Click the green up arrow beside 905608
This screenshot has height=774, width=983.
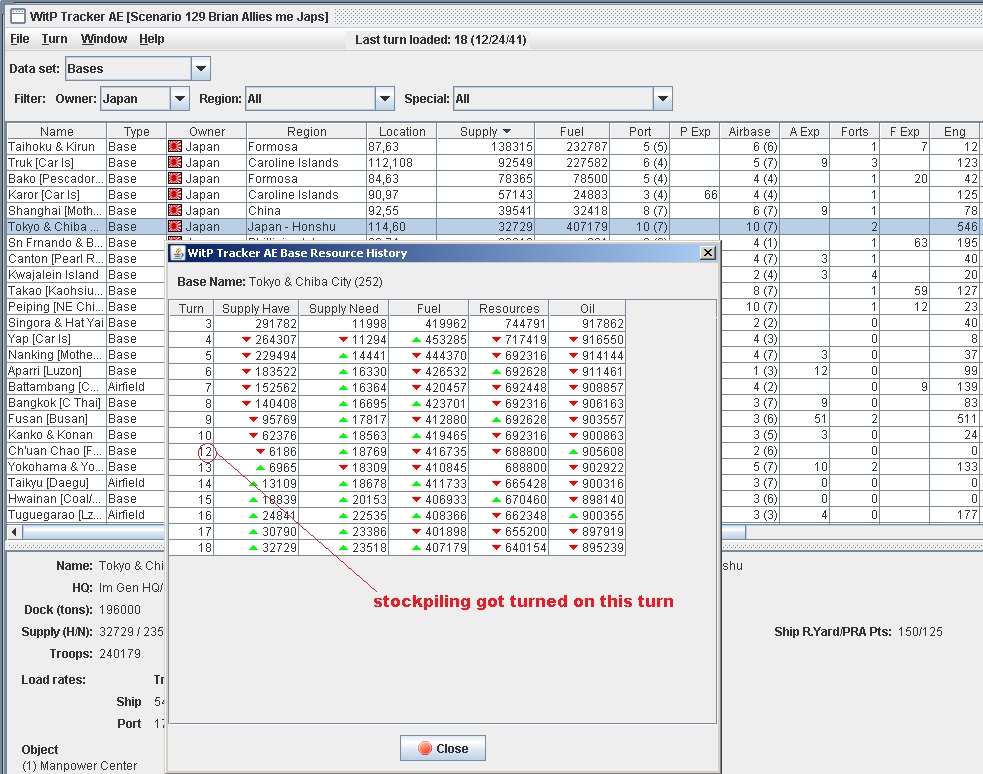[x=573, y=451]
